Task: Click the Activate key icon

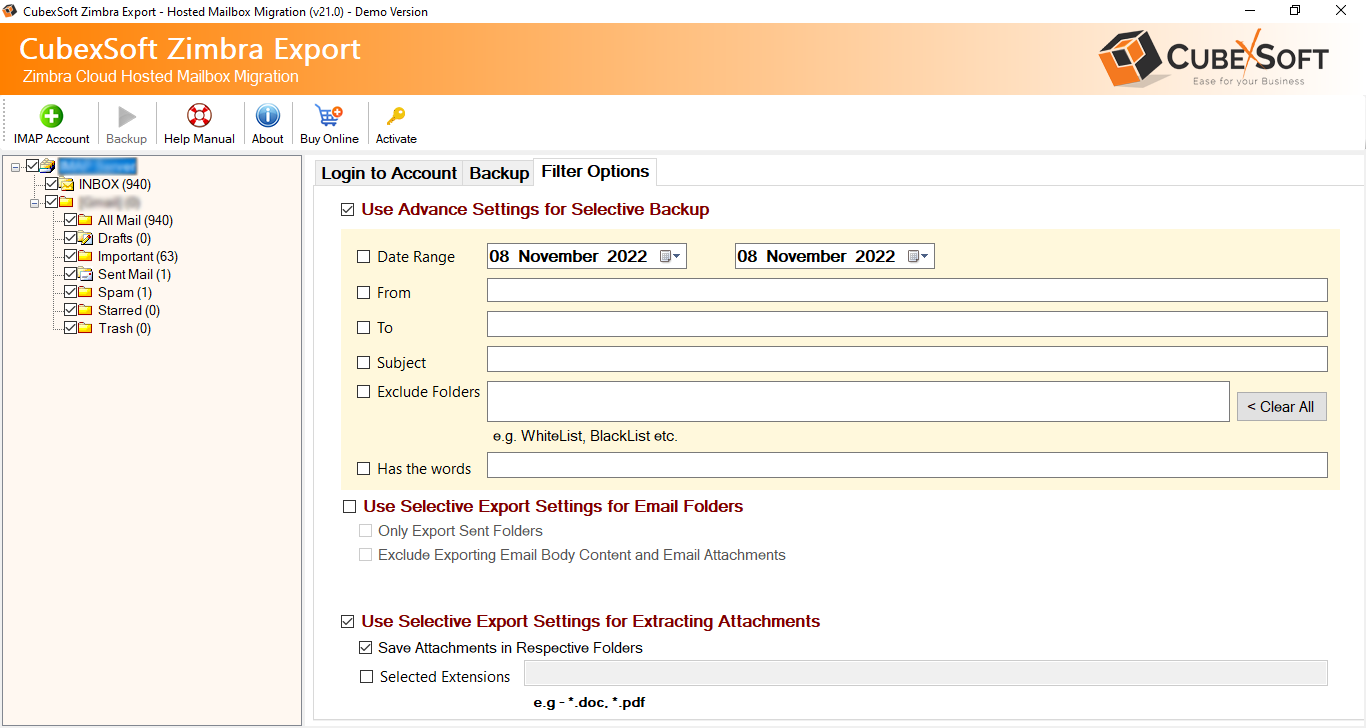Action: [x=396, y=116]
